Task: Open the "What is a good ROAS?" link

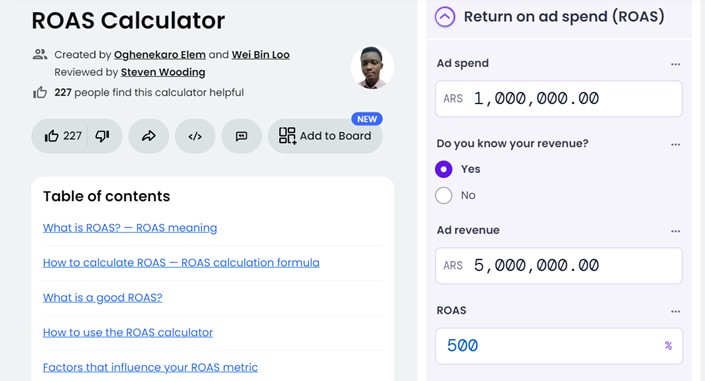Action: point(103,298)
